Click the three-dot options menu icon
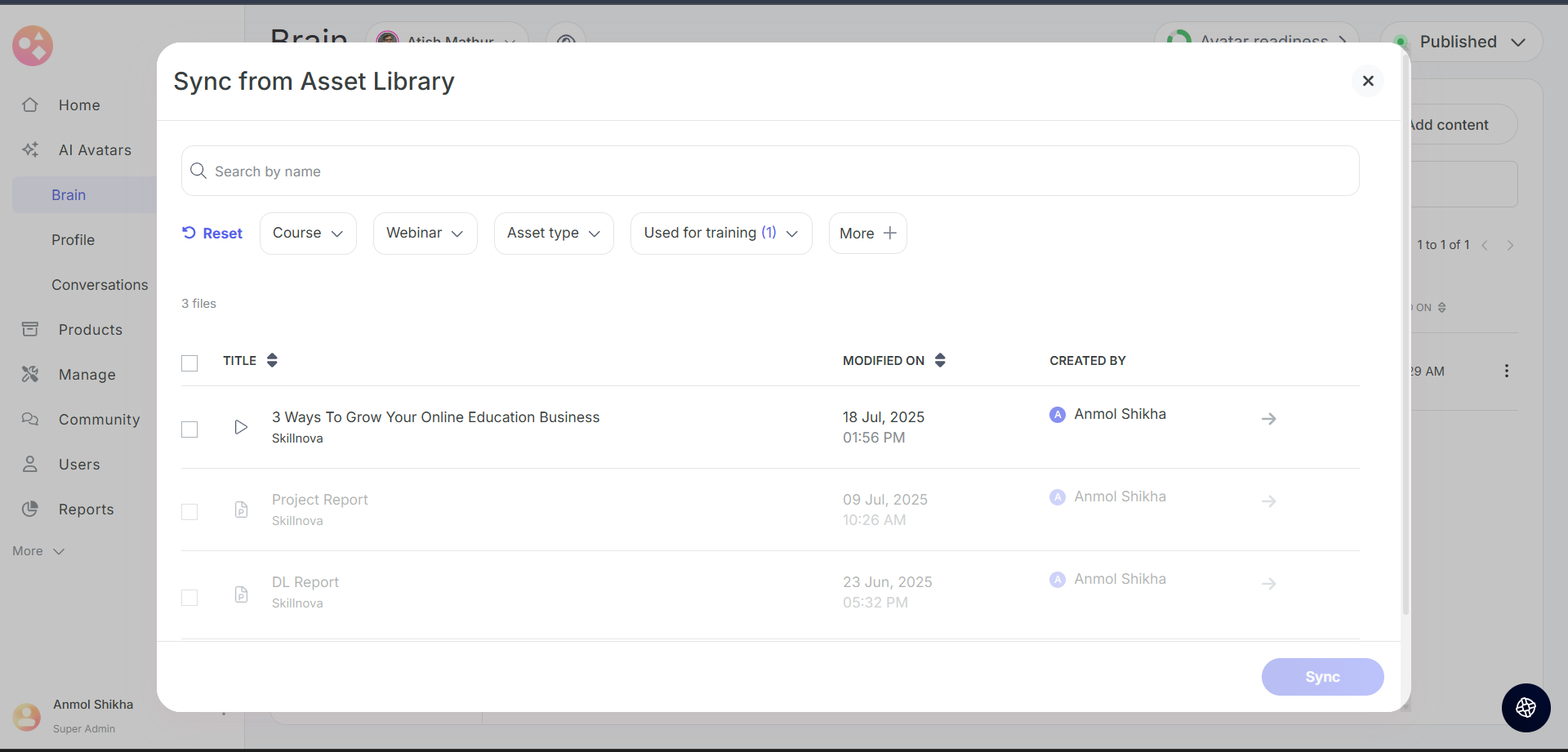This screenshot has width=1568, height=752. pyautogui.click(x=1506, y=371)
